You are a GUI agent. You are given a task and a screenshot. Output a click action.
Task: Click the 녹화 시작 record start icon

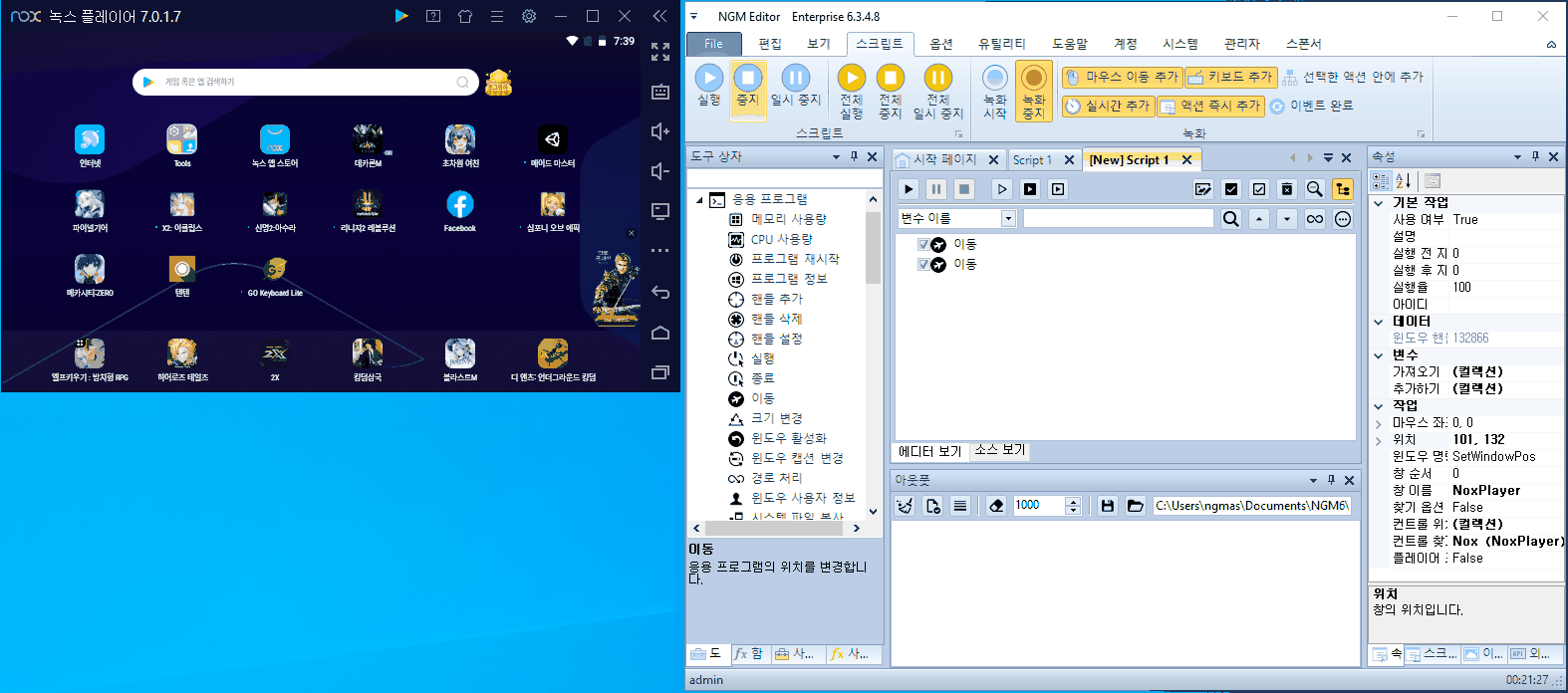(994, 78)
